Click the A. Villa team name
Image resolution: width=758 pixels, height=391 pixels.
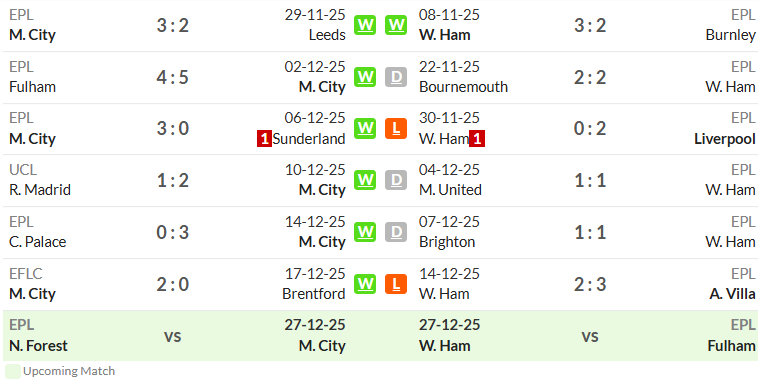[732, 293]
